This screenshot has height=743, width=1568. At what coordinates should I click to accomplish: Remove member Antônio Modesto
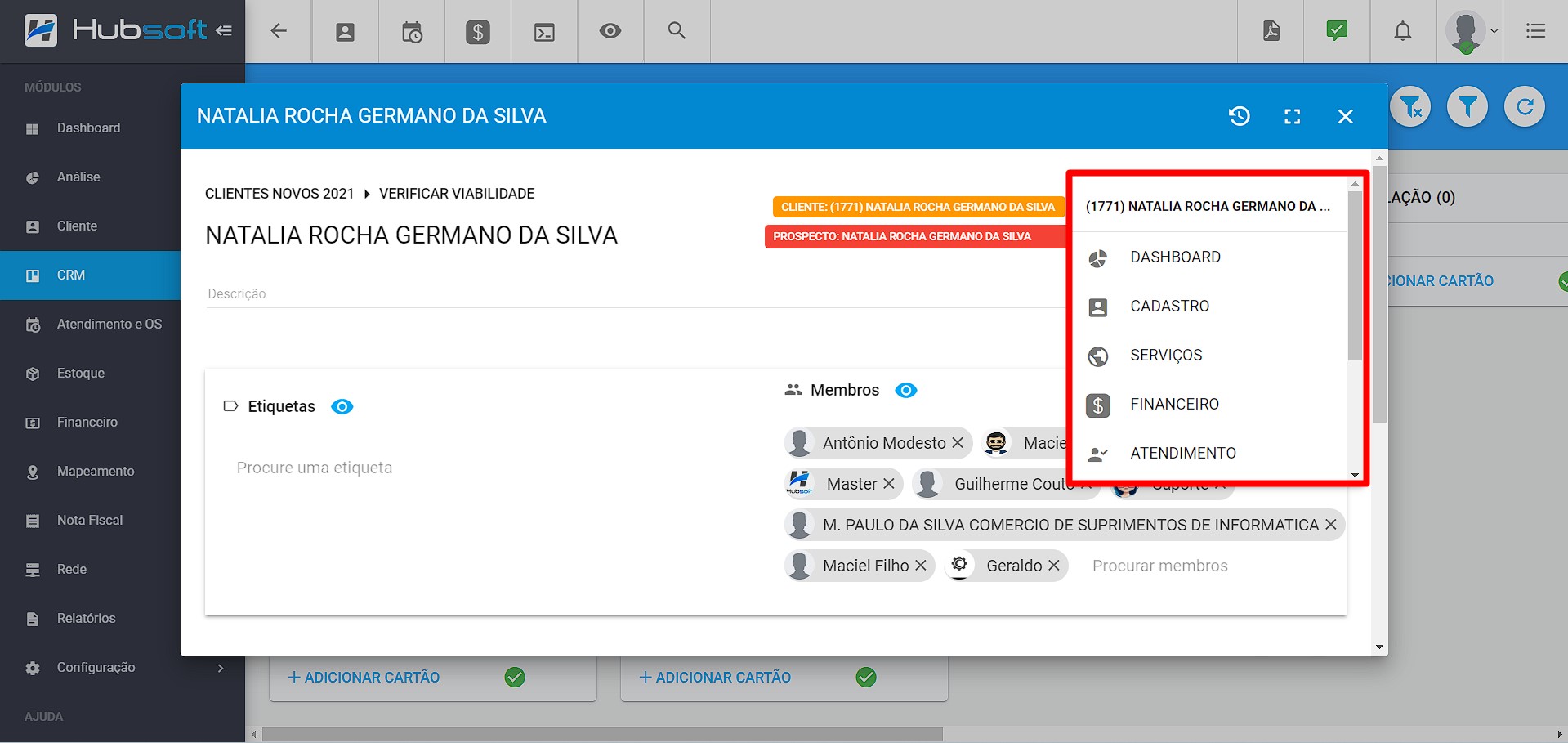[x=958, y=443]
